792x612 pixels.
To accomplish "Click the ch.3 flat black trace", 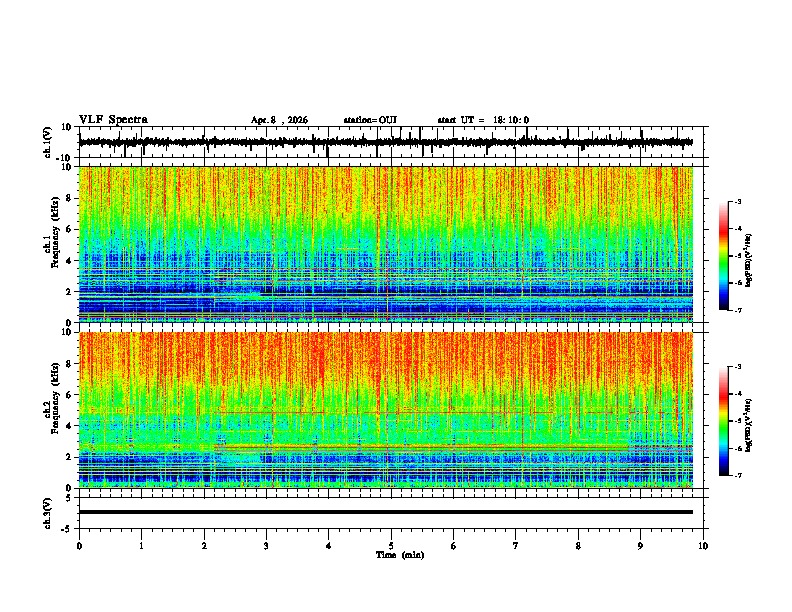I will 386,512.
